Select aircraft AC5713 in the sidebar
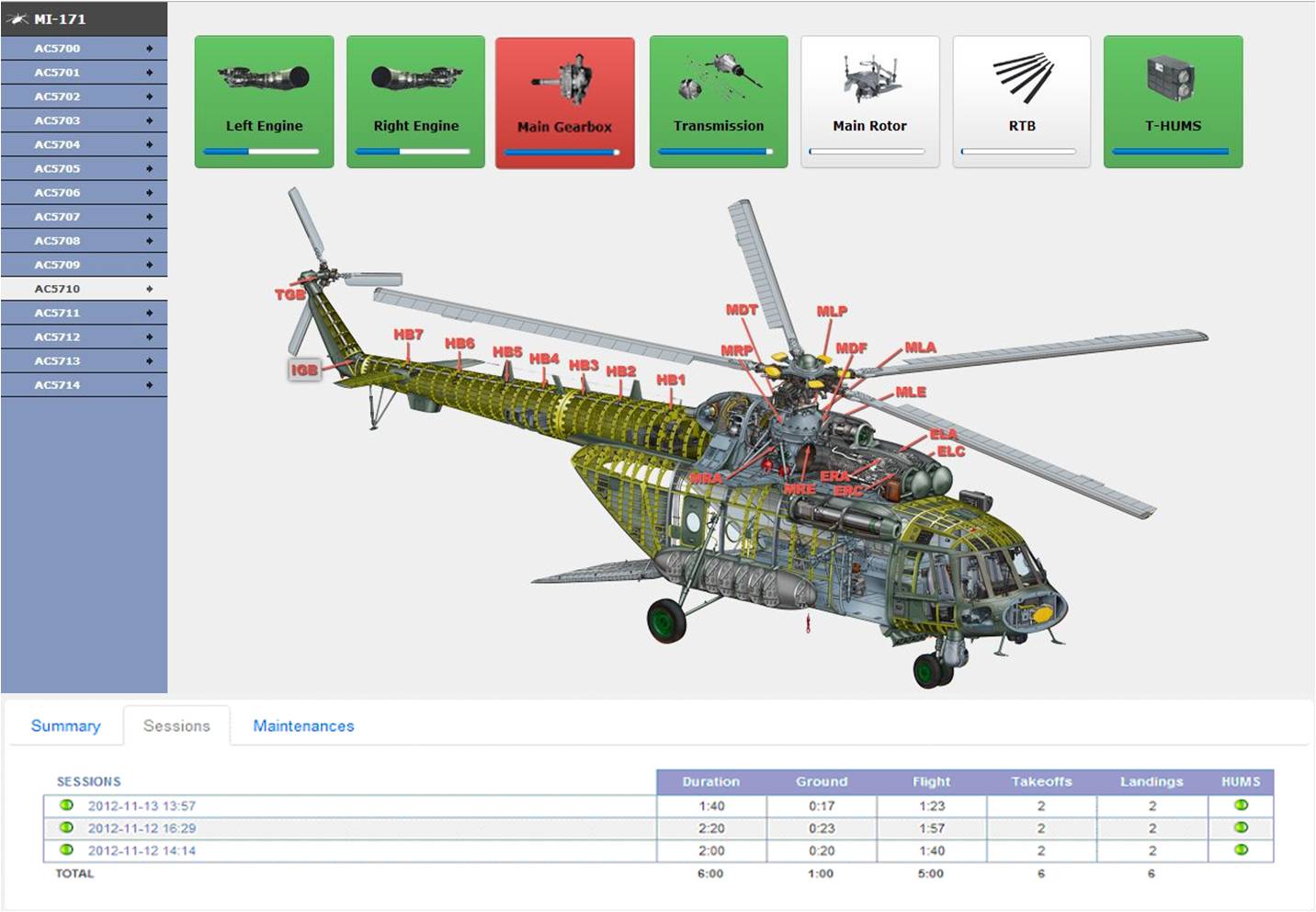Viewport: 1316px width, 912px height. pos(84,361)
